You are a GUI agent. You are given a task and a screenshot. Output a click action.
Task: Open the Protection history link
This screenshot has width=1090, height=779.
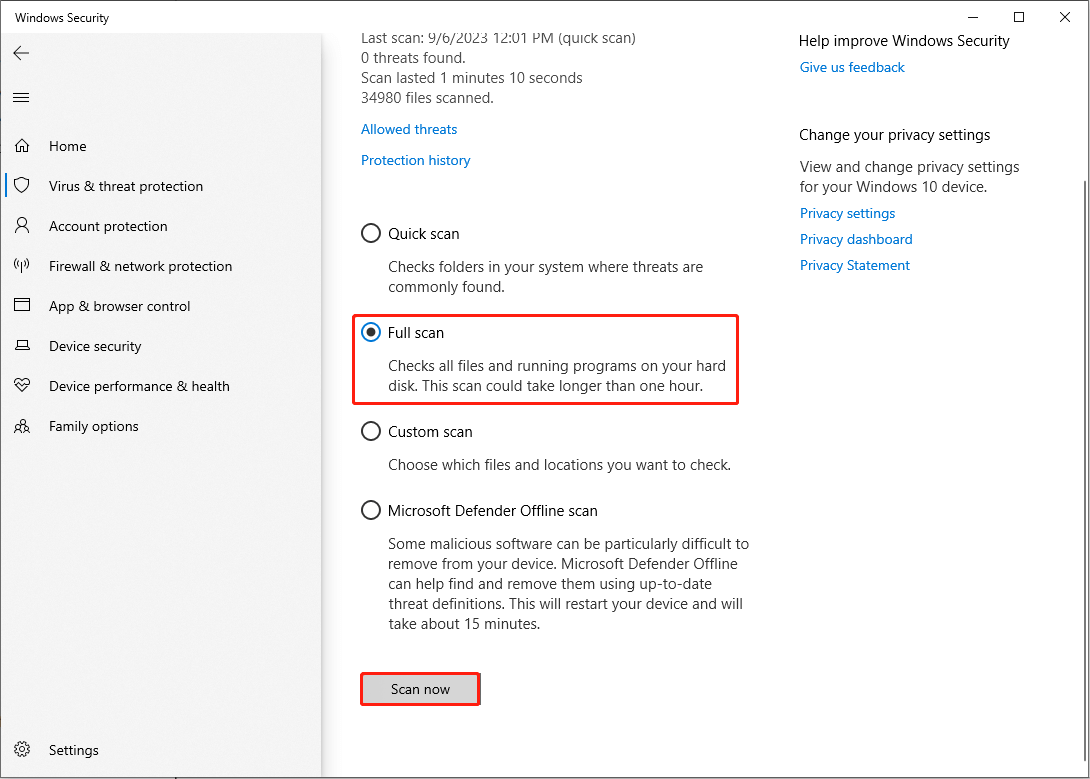(415, 160)
